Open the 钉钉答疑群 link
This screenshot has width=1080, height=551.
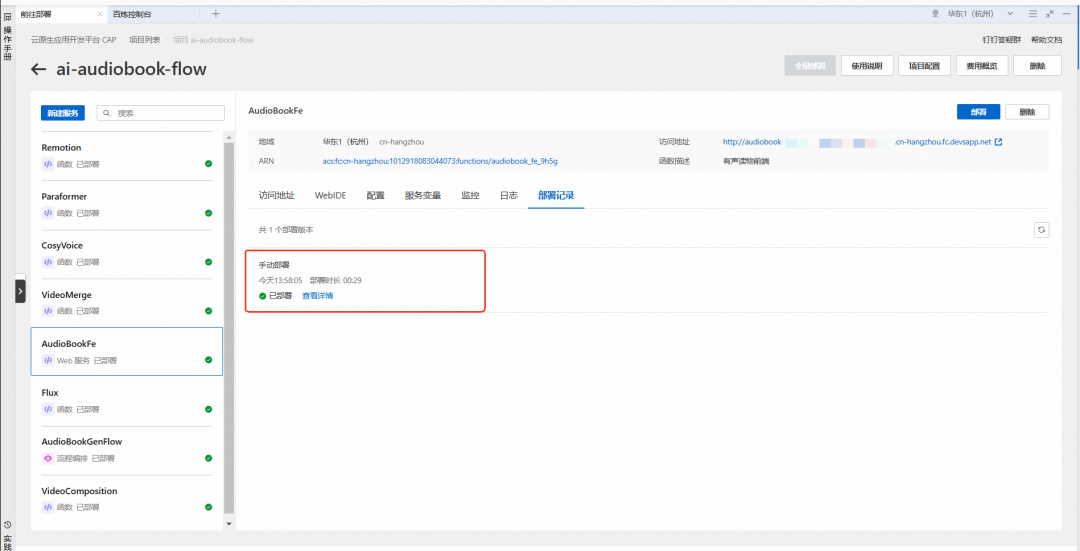point(1001,40)
